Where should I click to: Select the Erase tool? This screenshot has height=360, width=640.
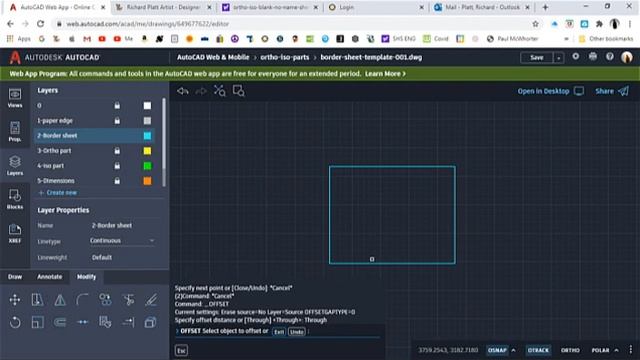[151, 300]
